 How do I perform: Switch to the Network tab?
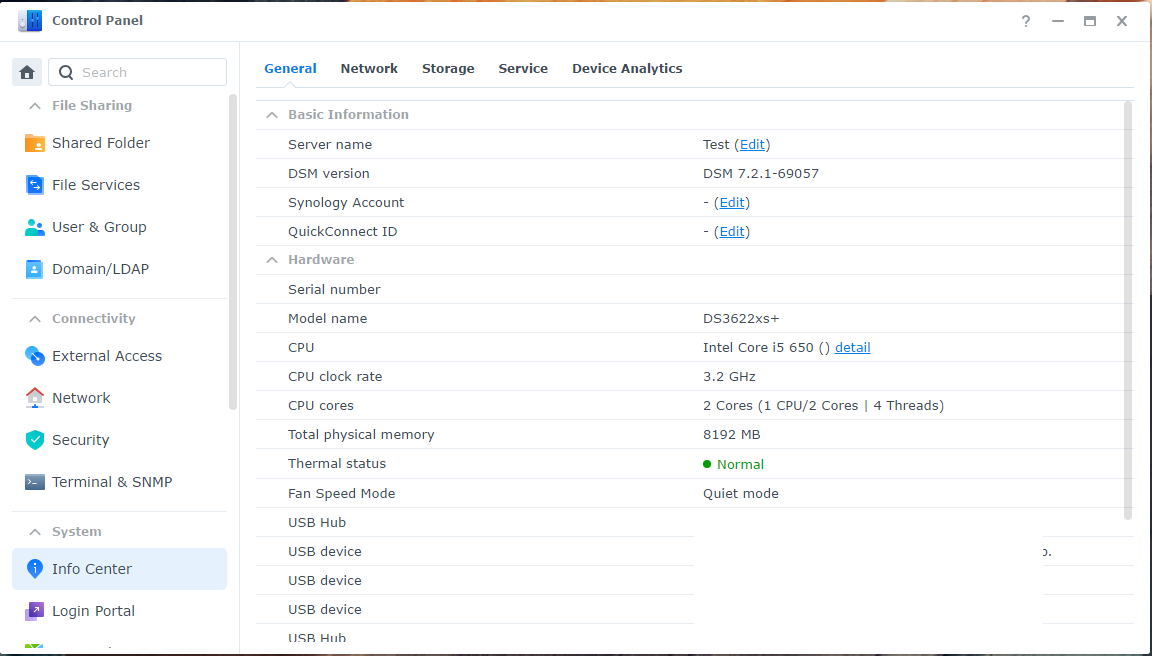[369, 68]
